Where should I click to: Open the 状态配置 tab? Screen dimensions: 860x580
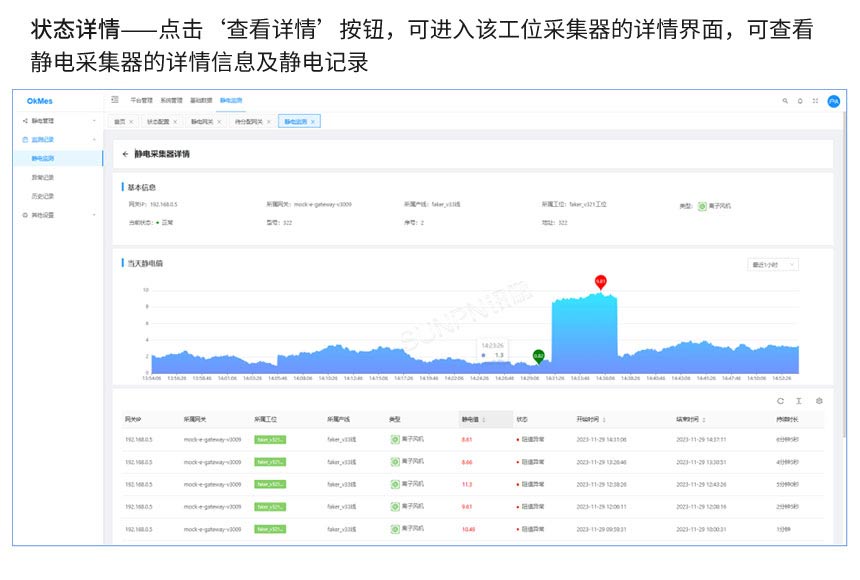coord(157,120)
